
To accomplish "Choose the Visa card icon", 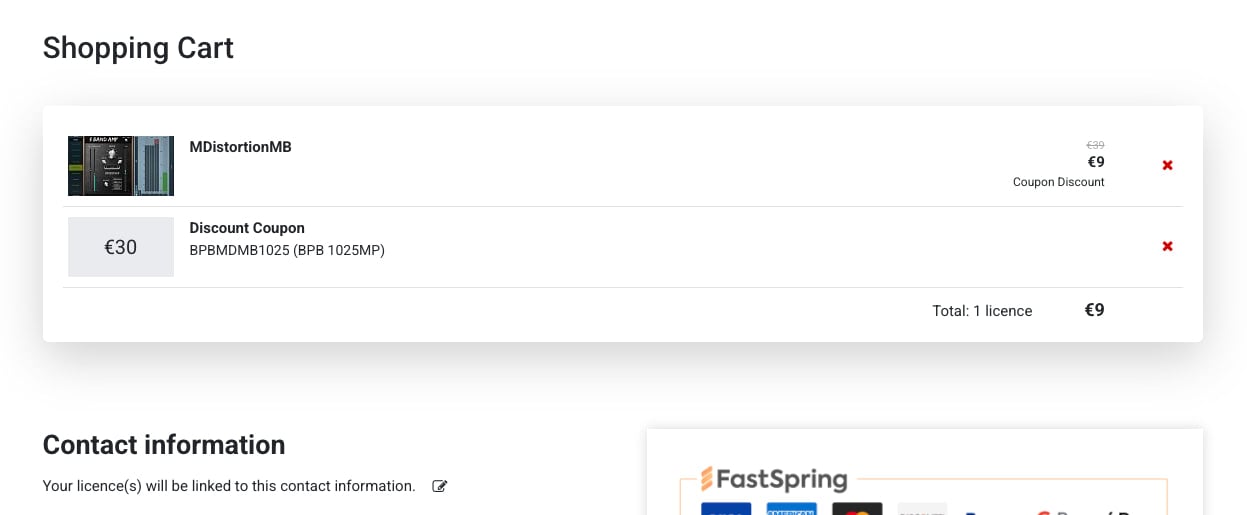I will coord(726,509).
